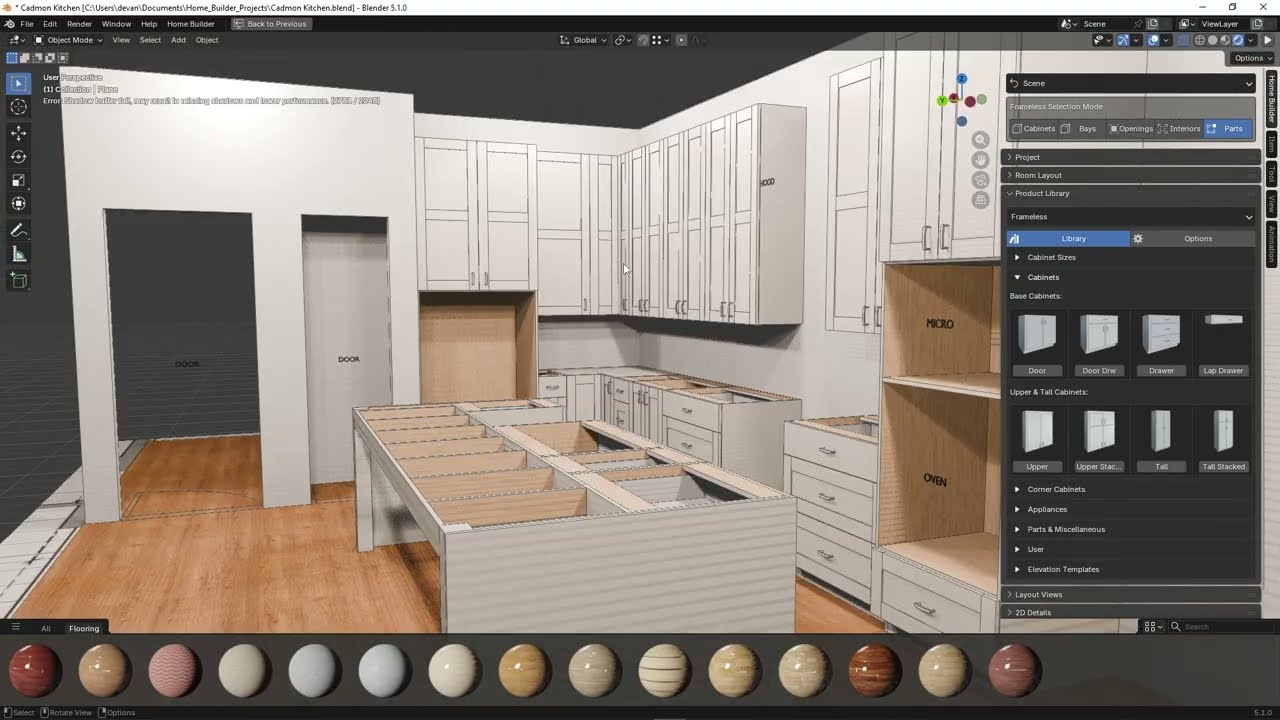Open the Home Builder menu
The image size is (1280, 720).
(x=191, y=24)
